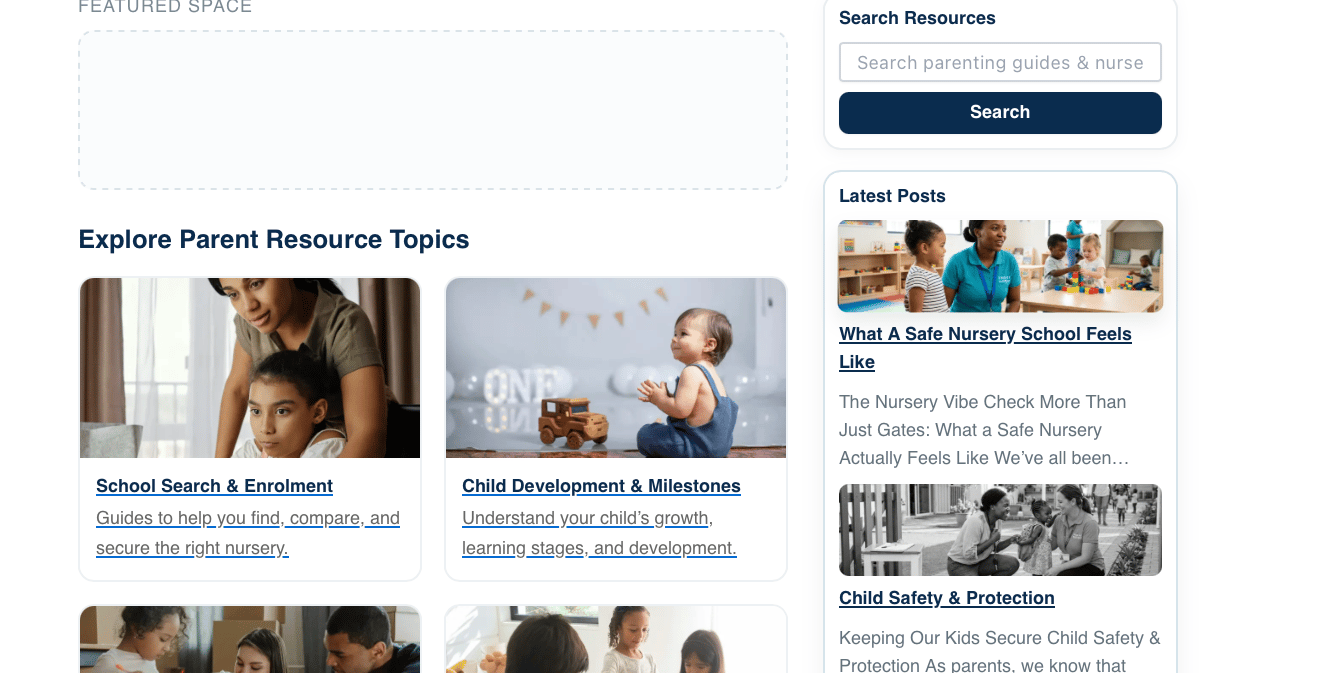Open What A Safe Nursery School Feels Like post
This screenshot has height=673, width=1326.
(x=985, y=348)
